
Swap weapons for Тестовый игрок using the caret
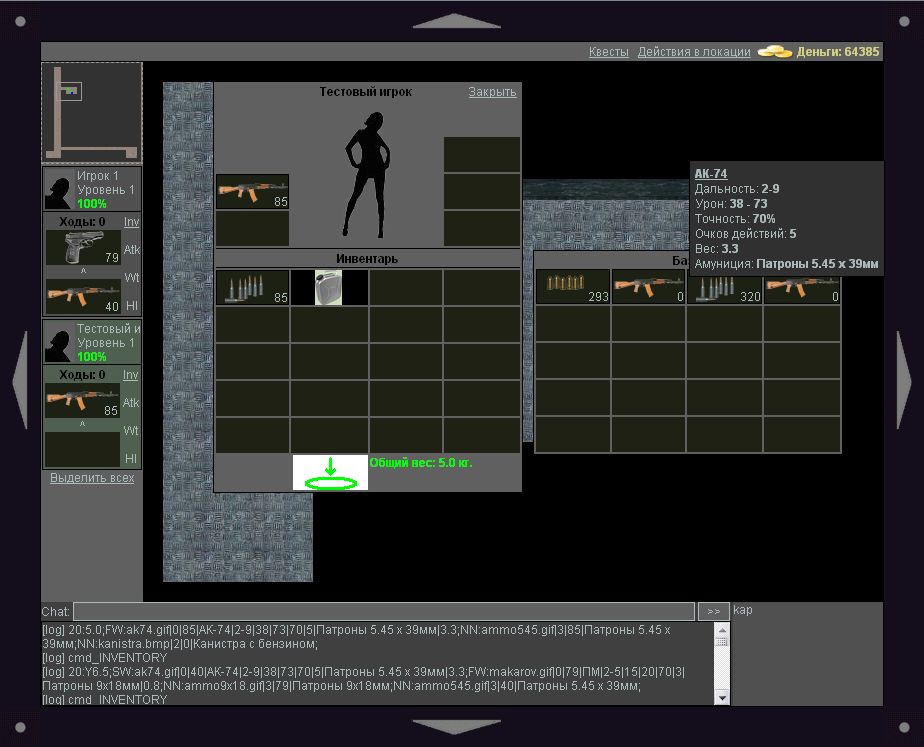point(83,424)
